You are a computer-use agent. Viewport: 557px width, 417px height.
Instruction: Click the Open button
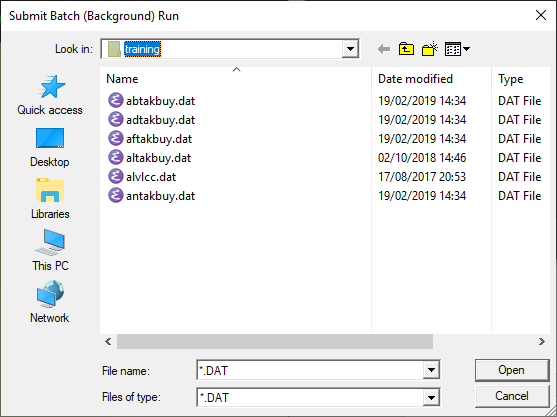click(512, 370)
